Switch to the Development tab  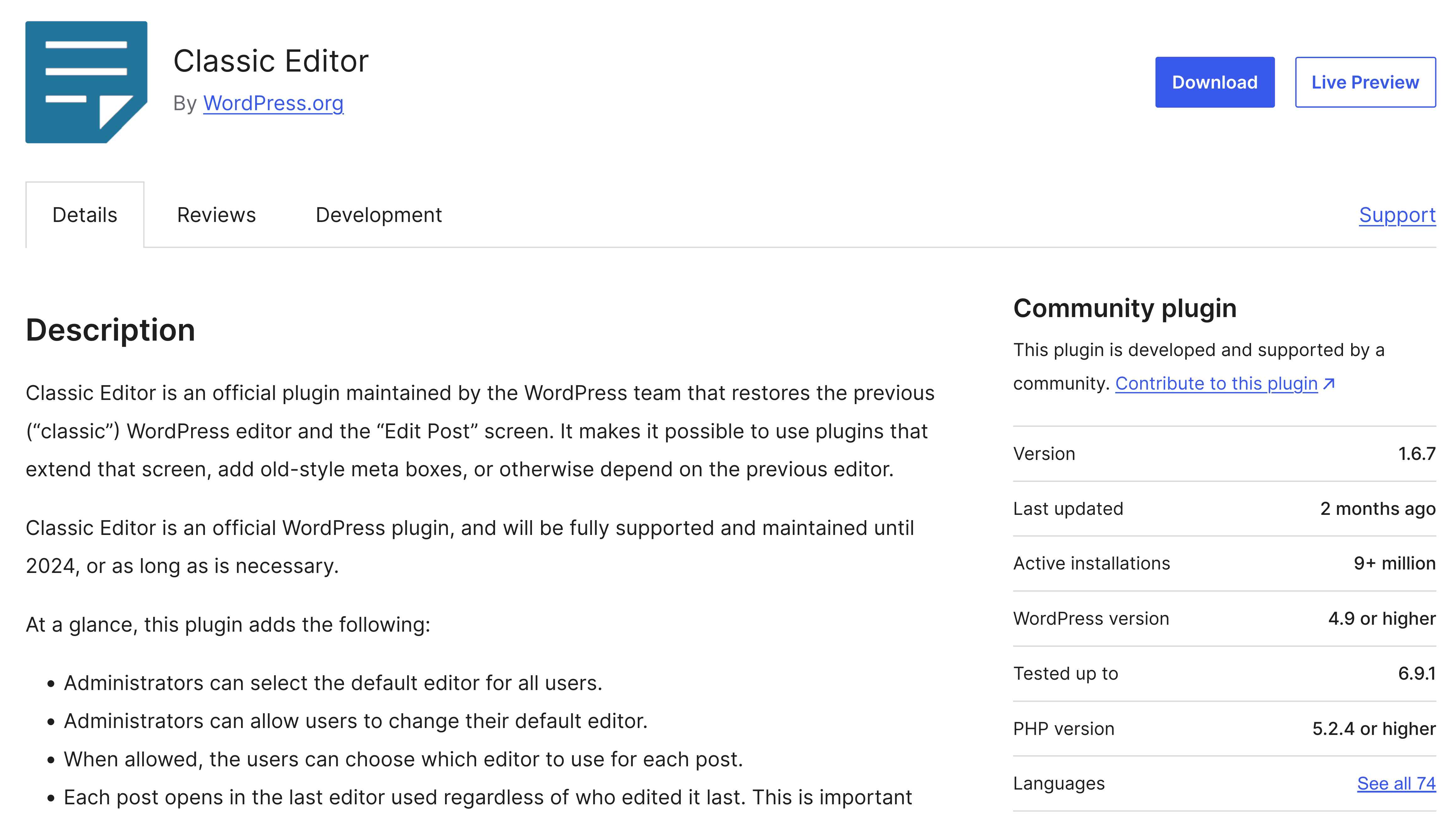pyautogui.click(x=378, y=215)
